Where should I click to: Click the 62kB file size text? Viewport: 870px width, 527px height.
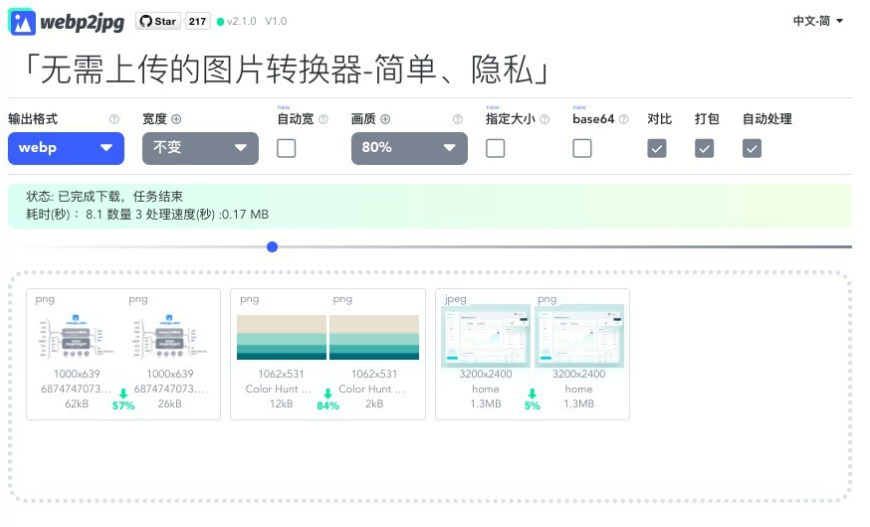(x=77, y=404)
